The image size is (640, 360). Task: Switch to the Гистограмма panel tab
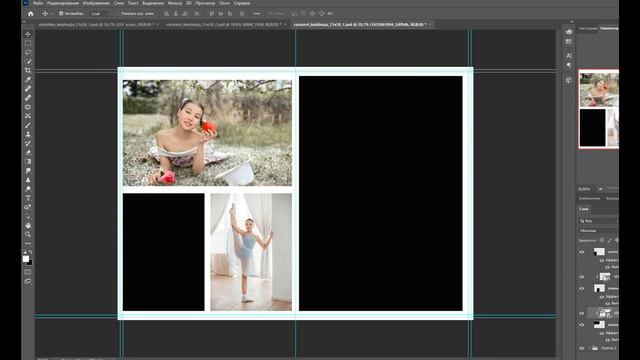tap(588, 29)
